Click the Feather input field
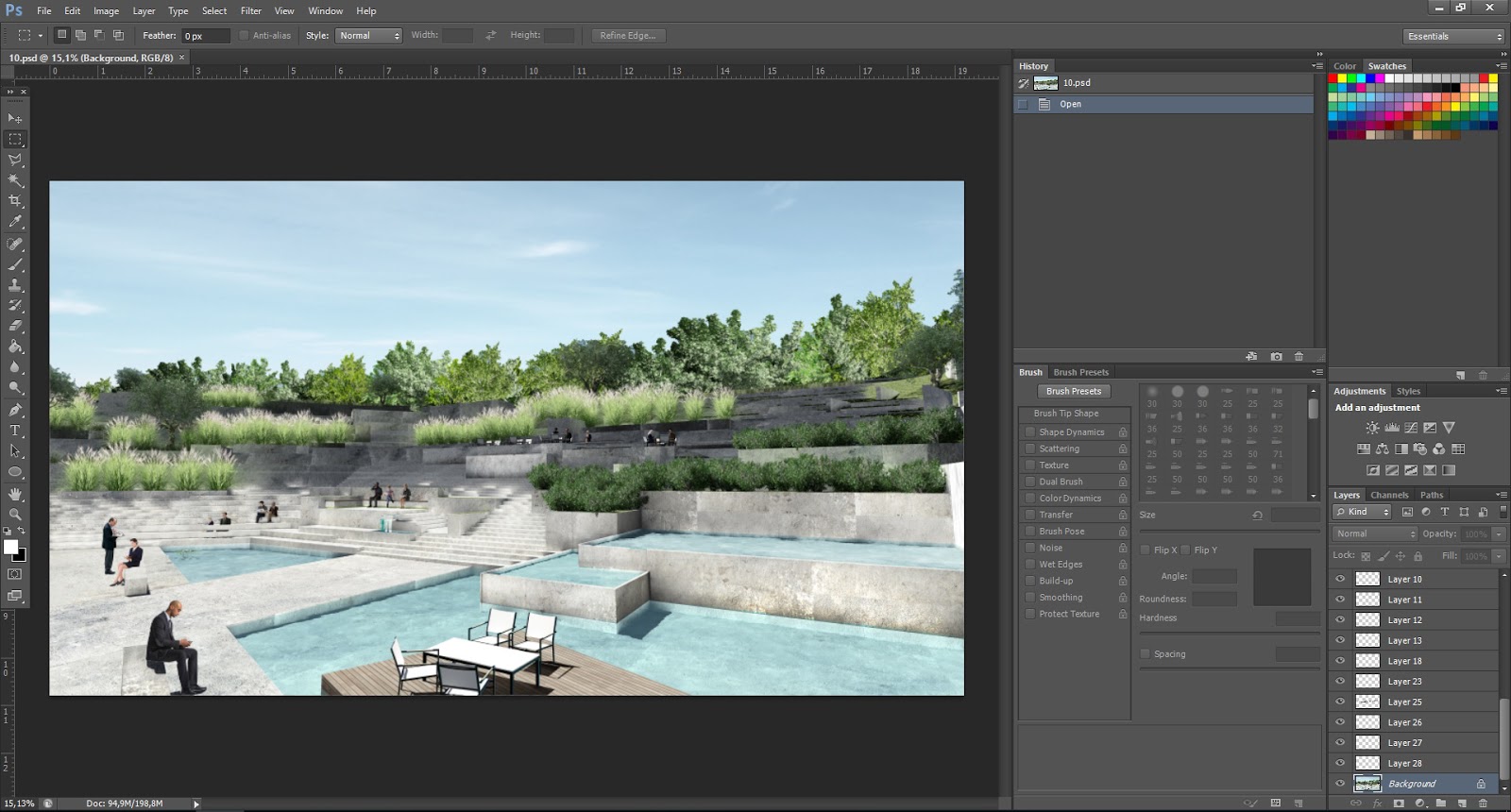1511x812 pixels. click(x=206, y=36)
